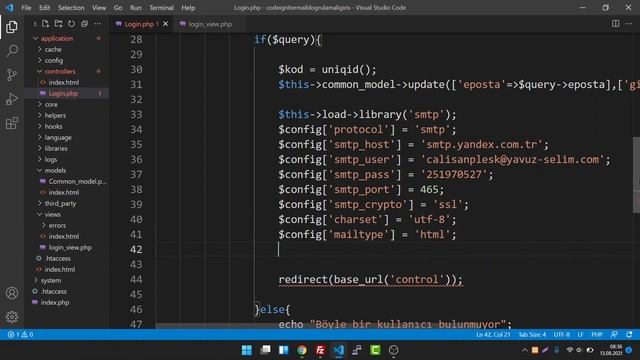
Task: Expand the core folder
Action: (x=51, y=104)
